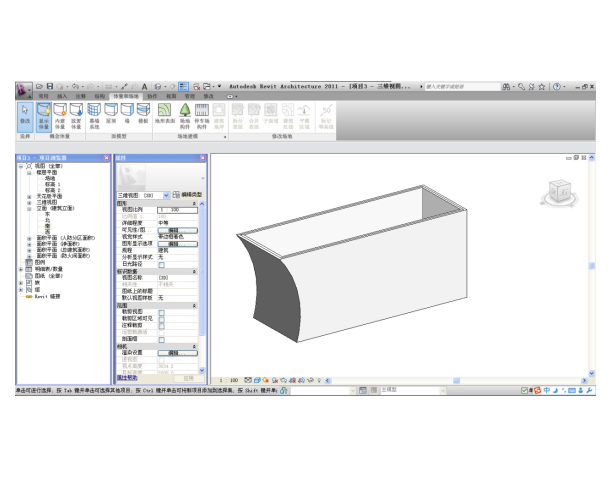Select the 场地构件 site component tree icon
The height and width of the screenshot is (500, 615).
click(x=185, y=116)
